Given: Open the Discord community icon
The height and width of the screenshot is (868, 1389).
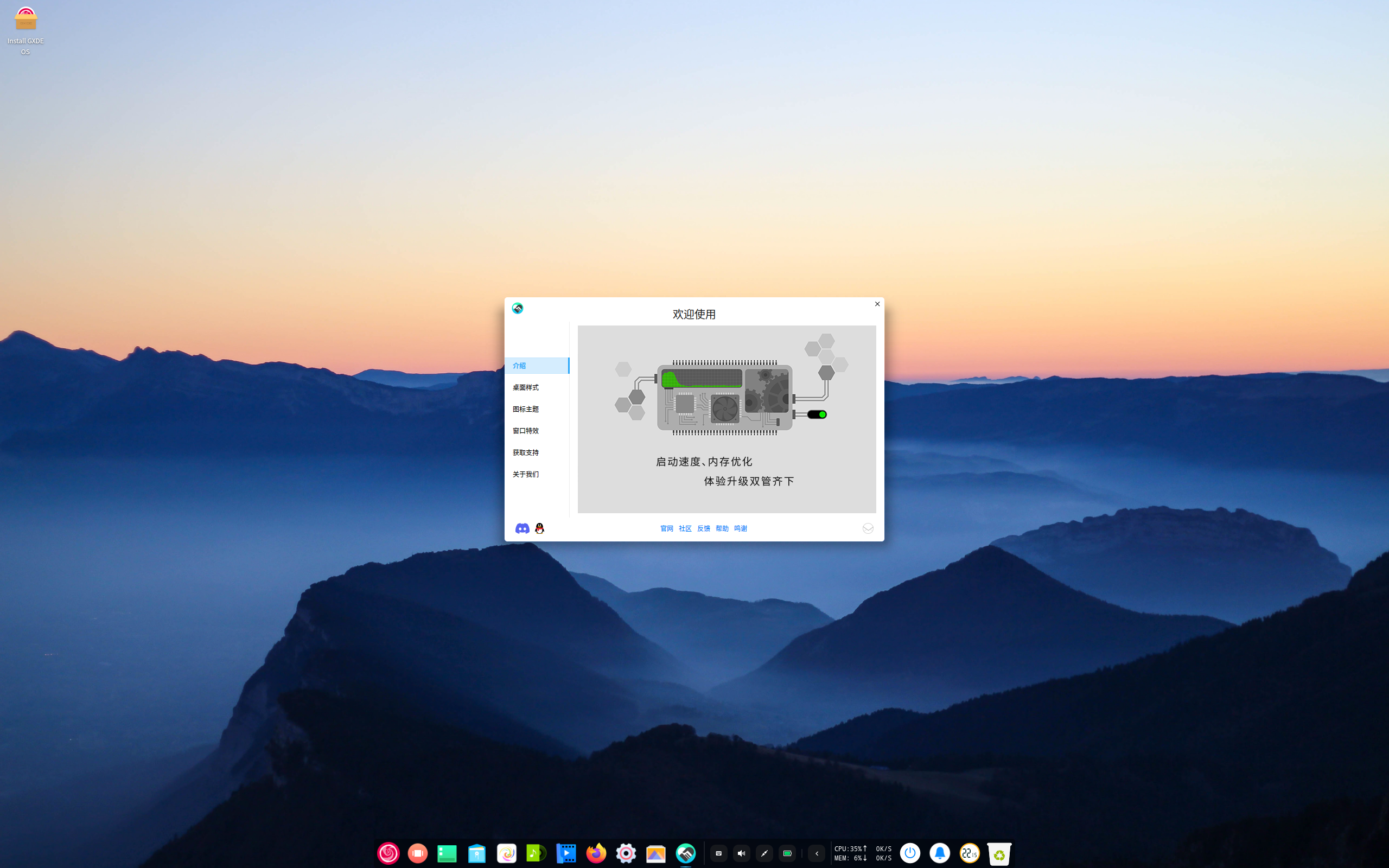Looking at the screenshot, I should click(522, 528).
